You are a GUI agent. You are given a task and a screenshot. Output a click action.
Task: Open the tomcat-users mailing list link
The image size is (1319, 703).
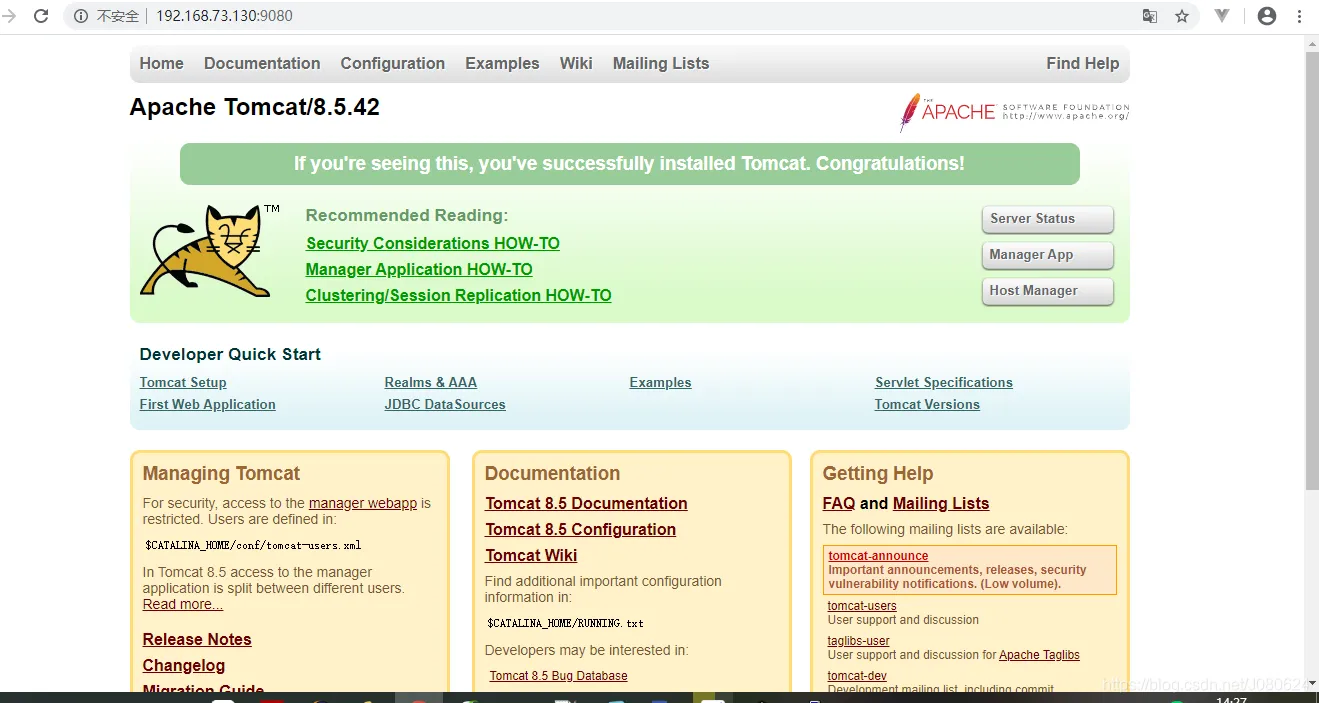click(862, 606)
